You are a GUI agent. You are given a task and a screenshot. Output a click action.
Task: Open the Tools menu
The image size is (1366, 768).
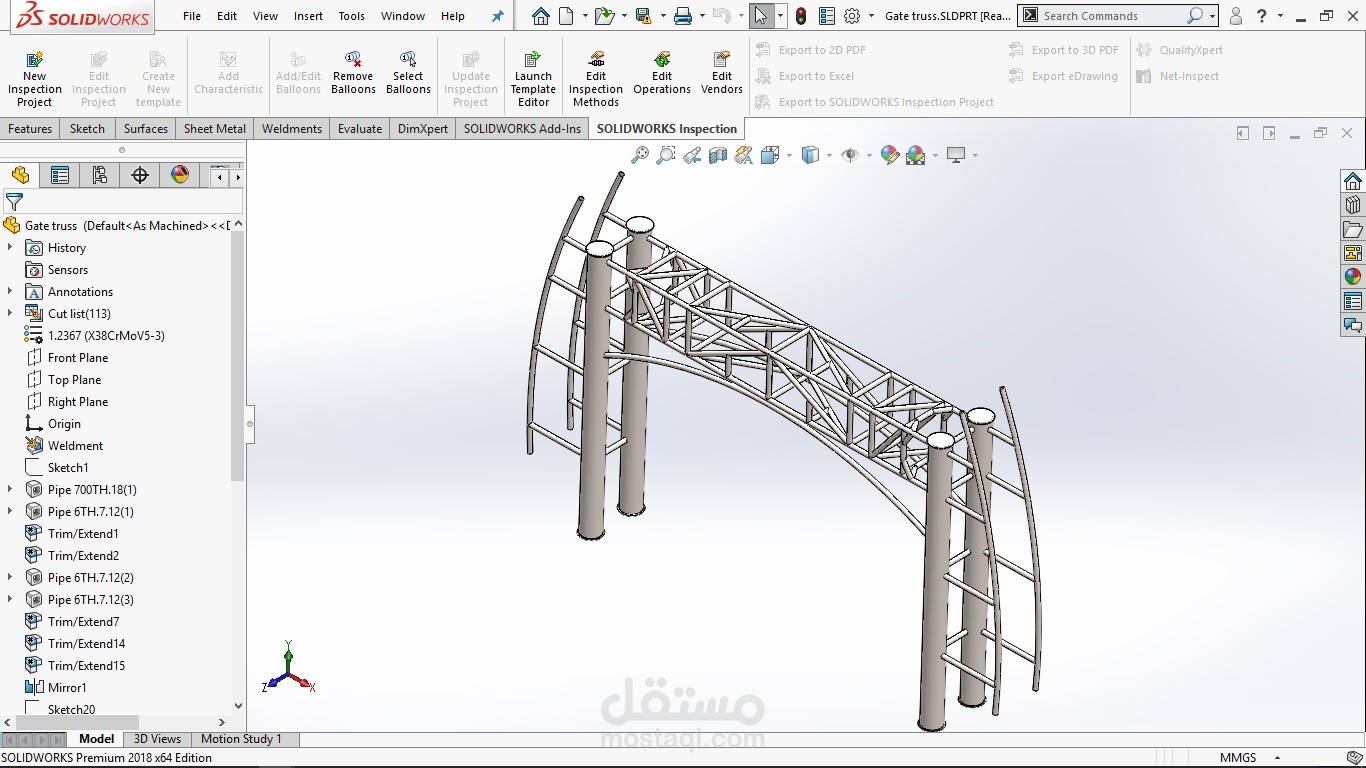351,16
